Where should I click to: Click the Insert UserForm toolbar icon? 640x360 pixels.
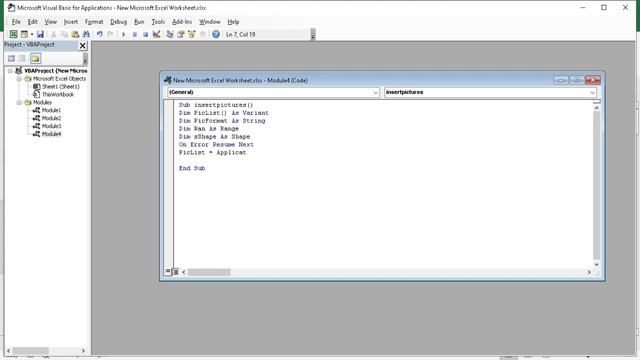pos(24,34)
